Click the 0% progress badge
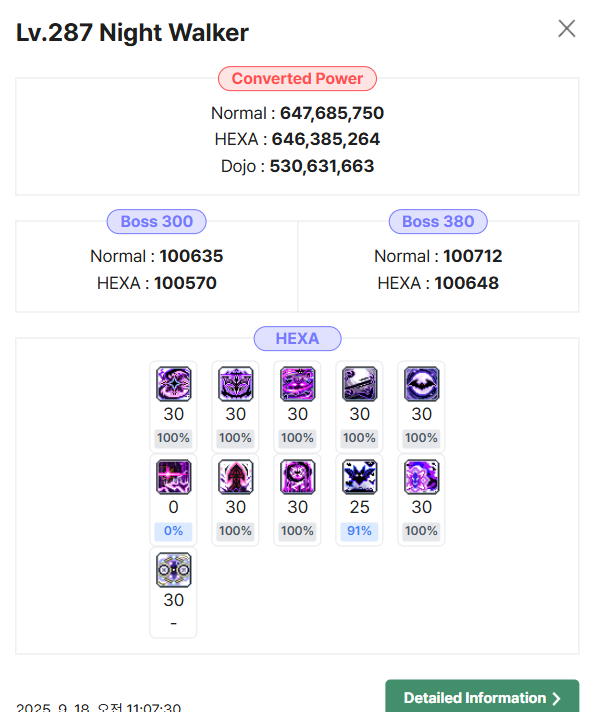This screenshot has width=592, height=712. point(173,531)
